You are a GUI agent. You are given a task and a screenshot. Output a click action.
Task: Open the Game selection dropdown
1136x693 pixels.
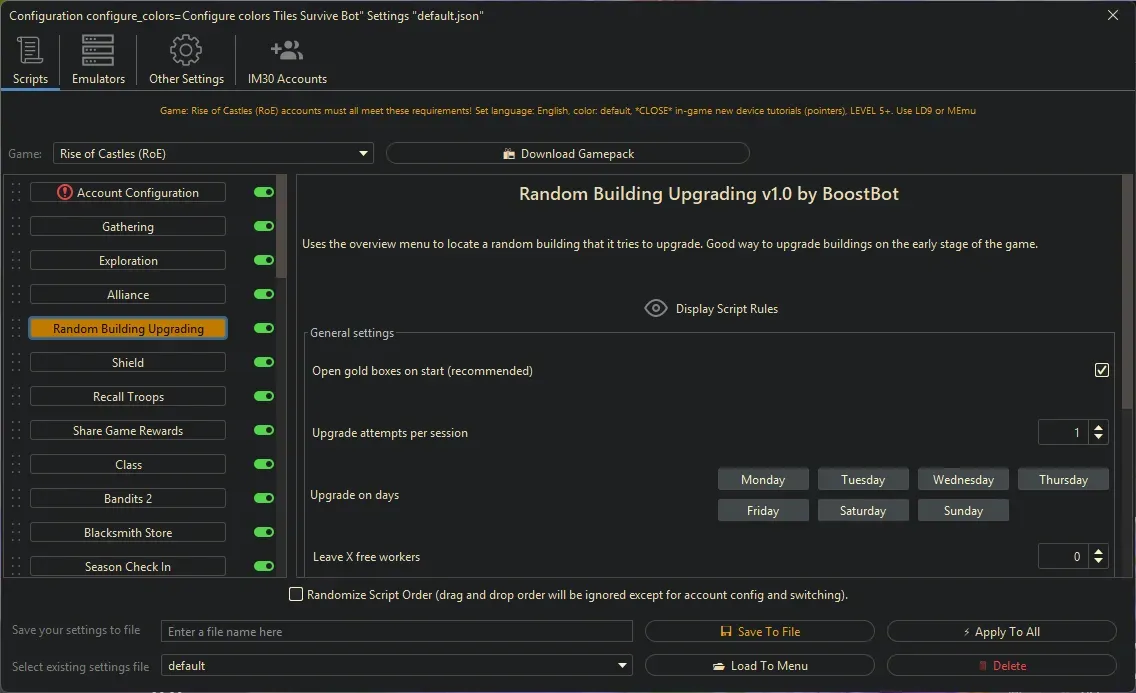(x=213, y=154)
